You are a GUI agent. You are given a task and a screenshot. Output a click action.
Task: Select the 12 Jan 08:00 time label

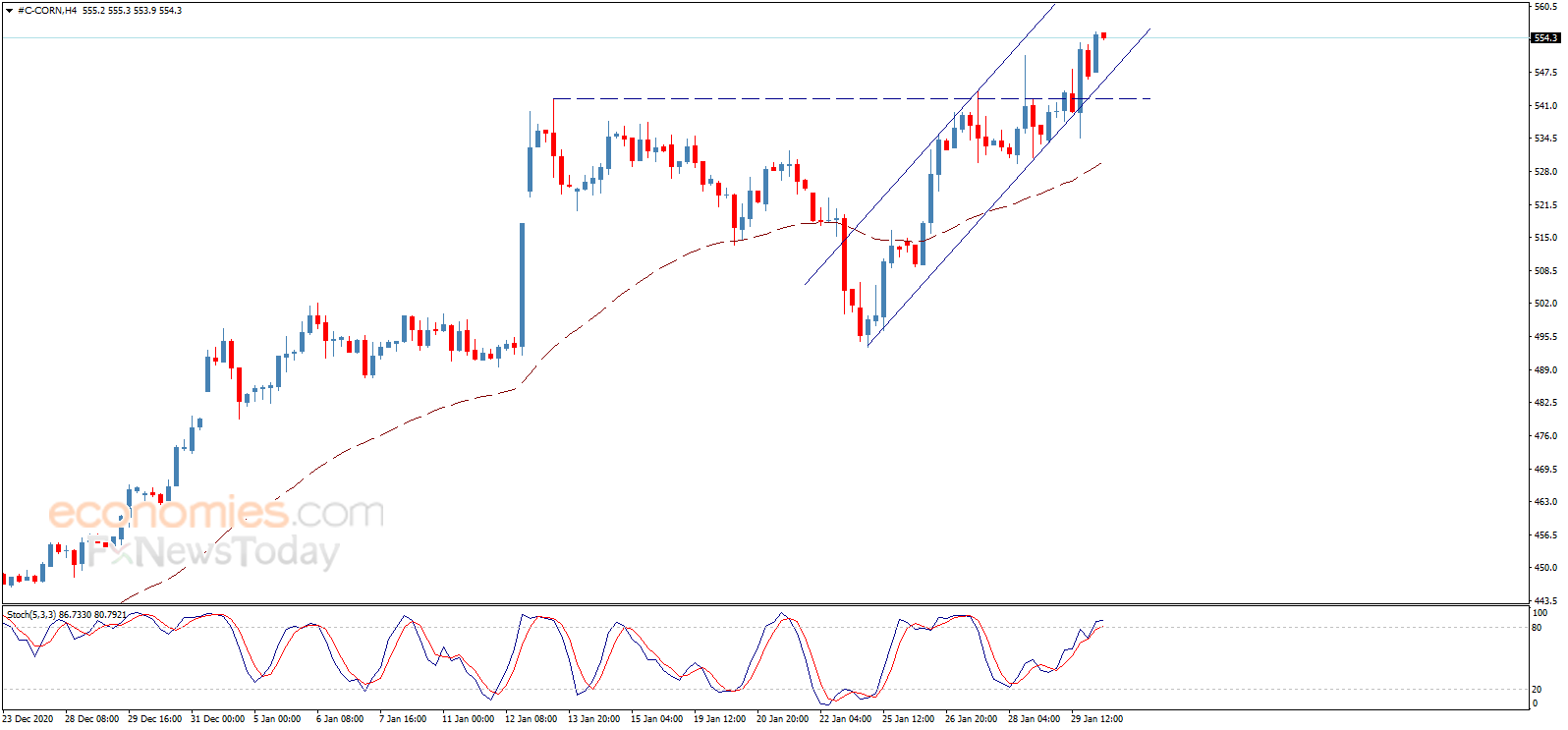tap(531, 719)
